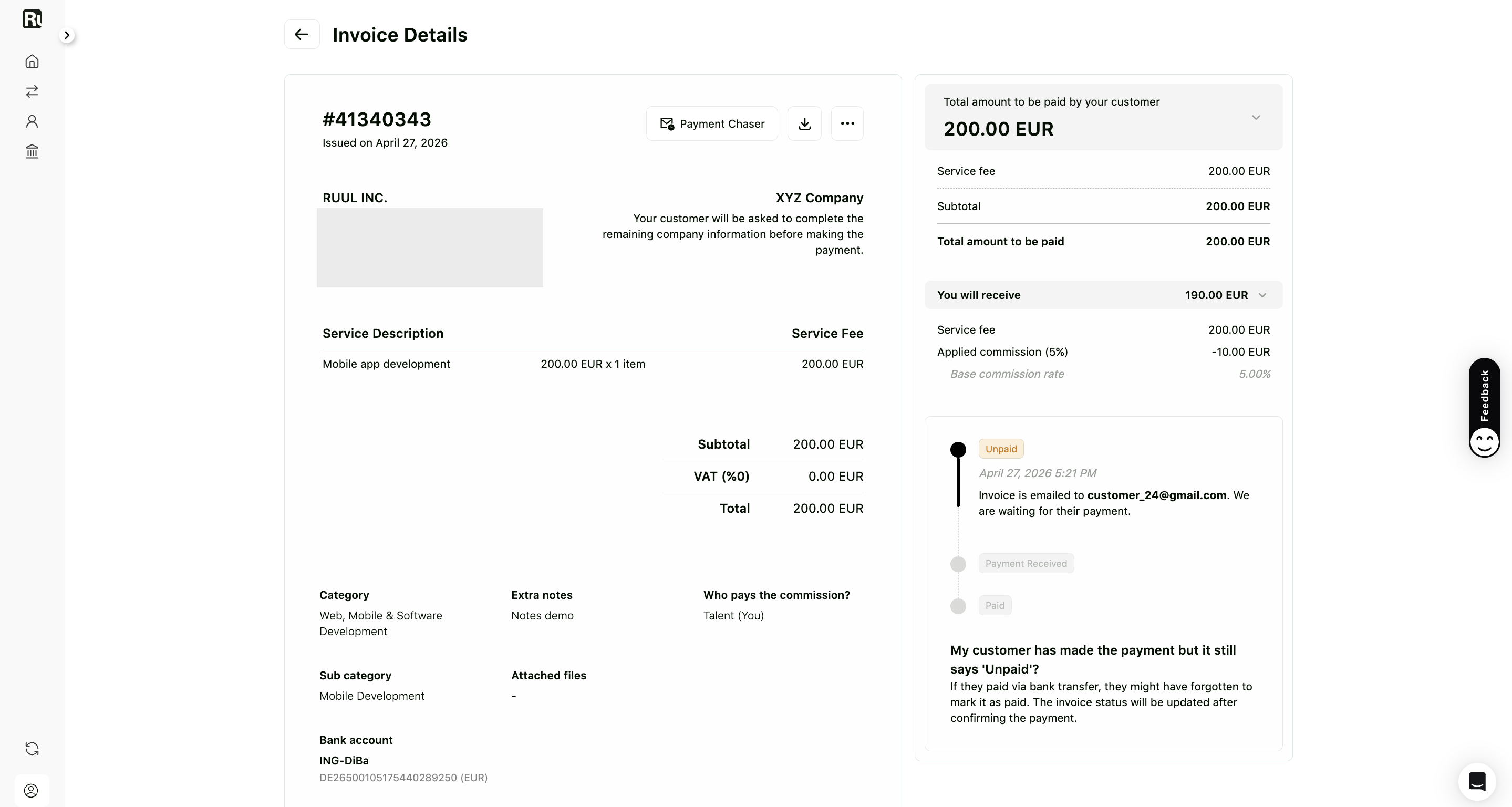Screen dimensions: 1512x807
Task: Open the bank building icon in sidebar
Action: (32, 151)
